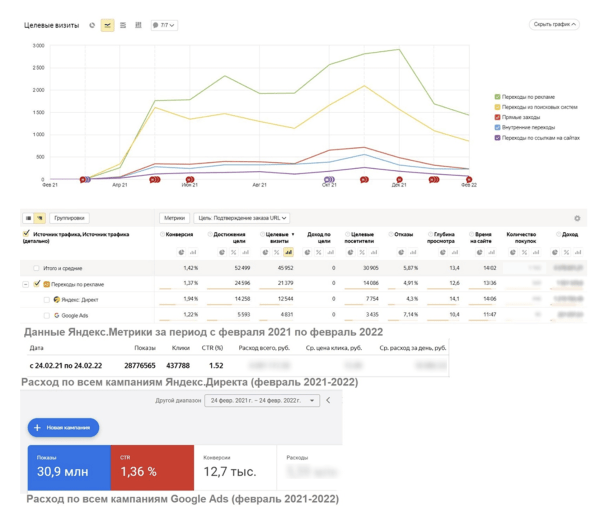Click sort arrow on Целевые визиты header

tap(293, 234)
